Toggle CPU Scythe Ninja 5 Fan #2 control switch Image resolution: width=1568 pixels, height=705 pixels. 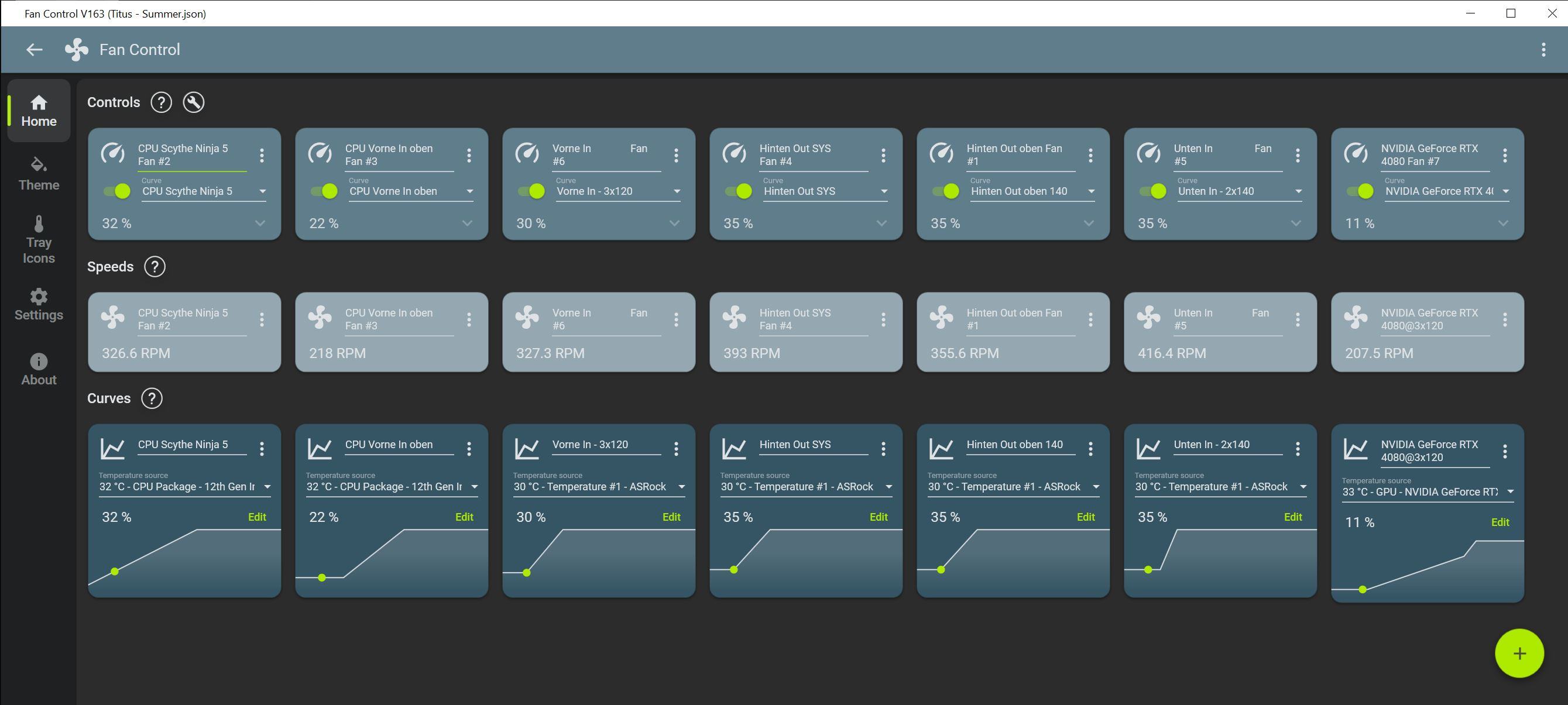(117, 191)
